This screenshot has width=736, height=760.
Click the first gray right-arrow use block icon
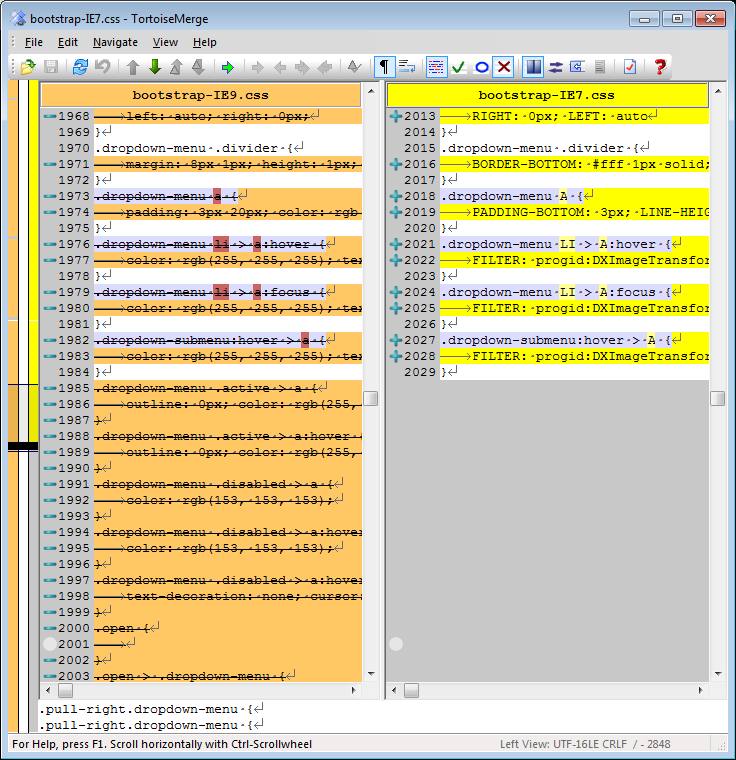pyautogui.click(x=257, y=66)
